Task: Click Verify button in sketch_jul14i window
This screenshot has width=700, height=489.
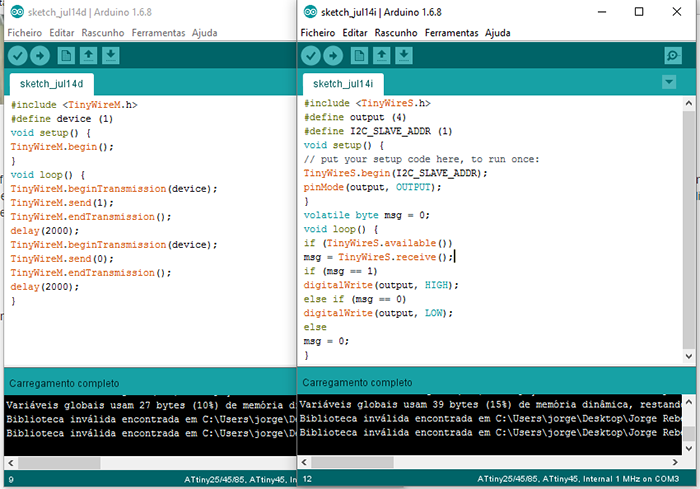Action: (x=311, y=56)
